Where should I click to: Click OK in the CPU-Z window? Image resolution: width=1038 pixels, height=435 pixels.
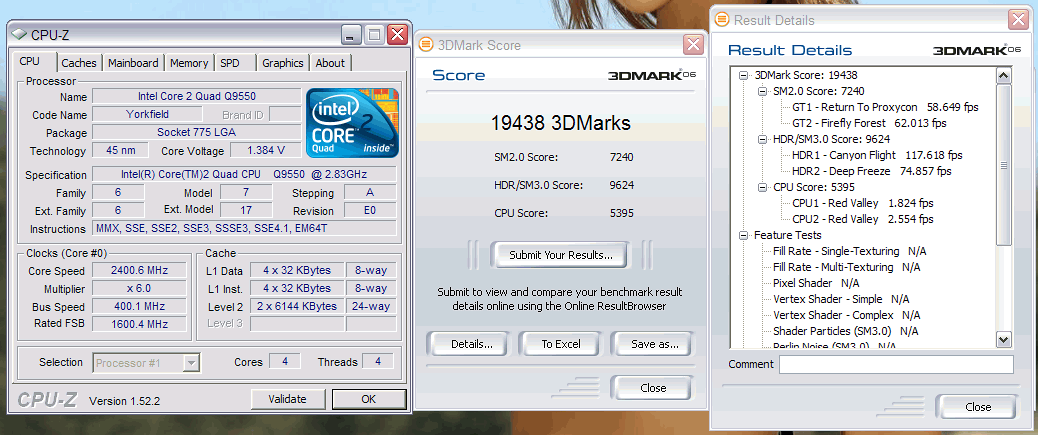click(x=369, y=399)
